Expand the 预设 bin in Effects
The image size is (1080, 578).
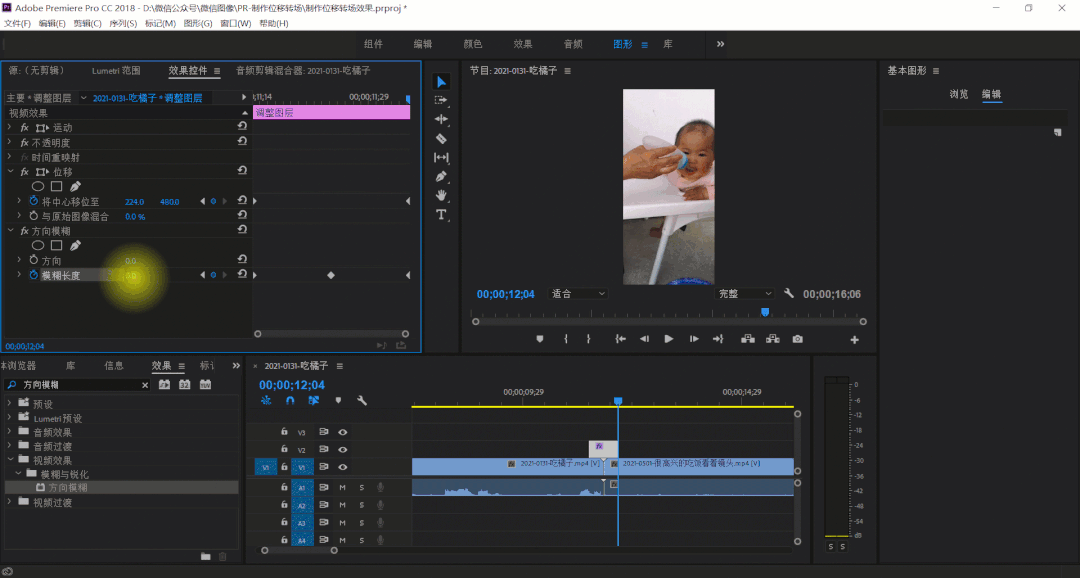click(x=10, y=404)
